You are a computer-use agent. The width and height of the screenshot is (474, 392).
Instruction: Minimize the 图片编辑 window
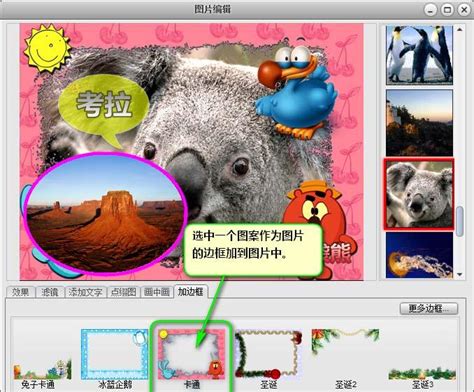431,10
